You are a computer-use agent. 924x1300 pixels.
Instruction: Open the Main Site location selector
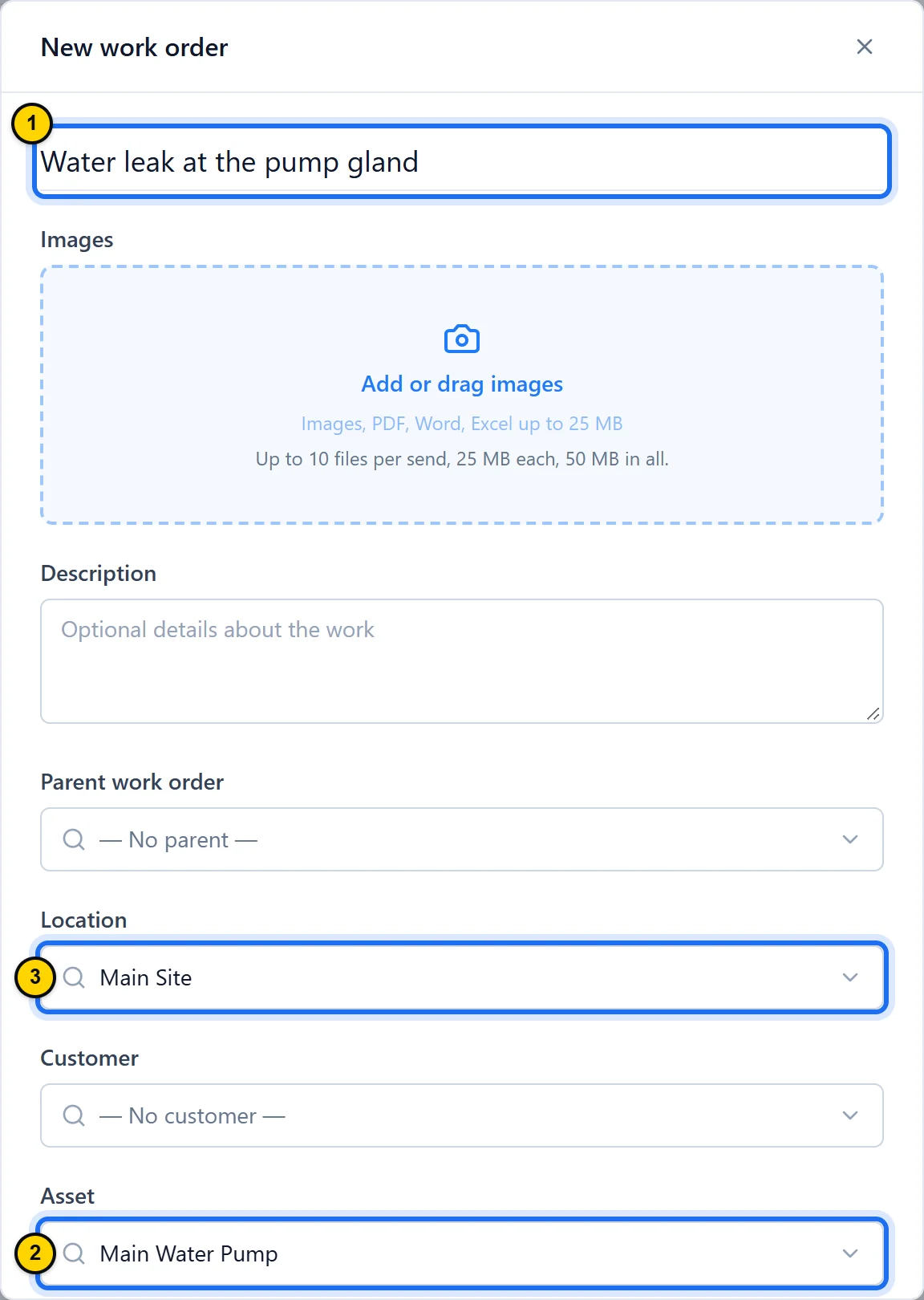tap(462, 977)
